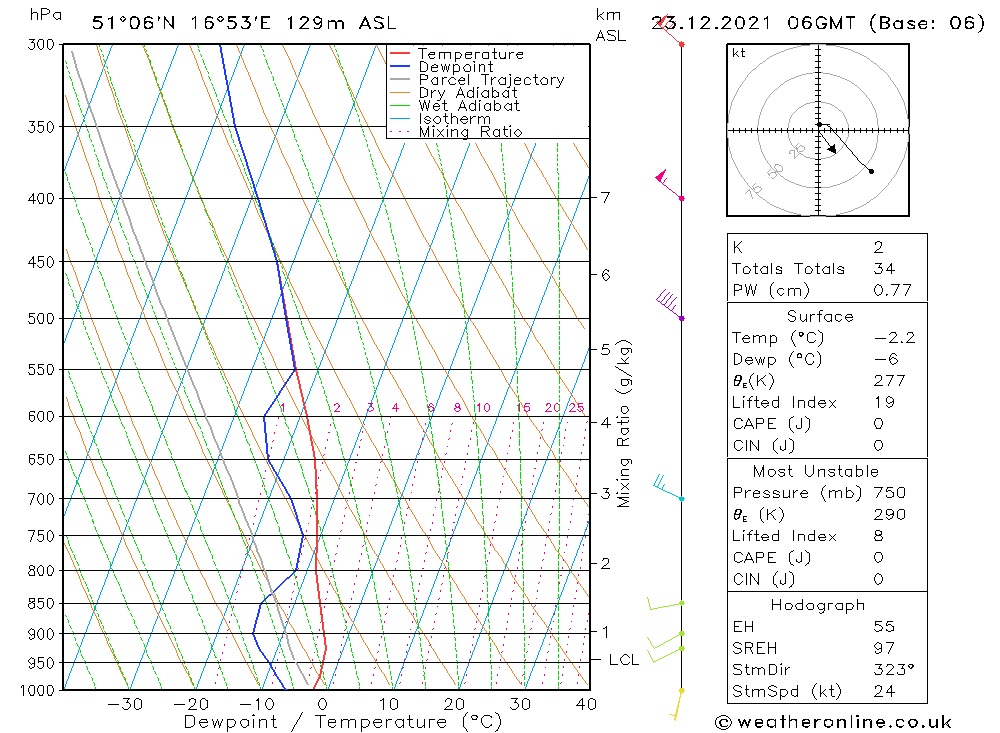The image size is (1000, 733).
Task: Click the StmSpd (kt) value 24
Action: [x=884, y=692]
